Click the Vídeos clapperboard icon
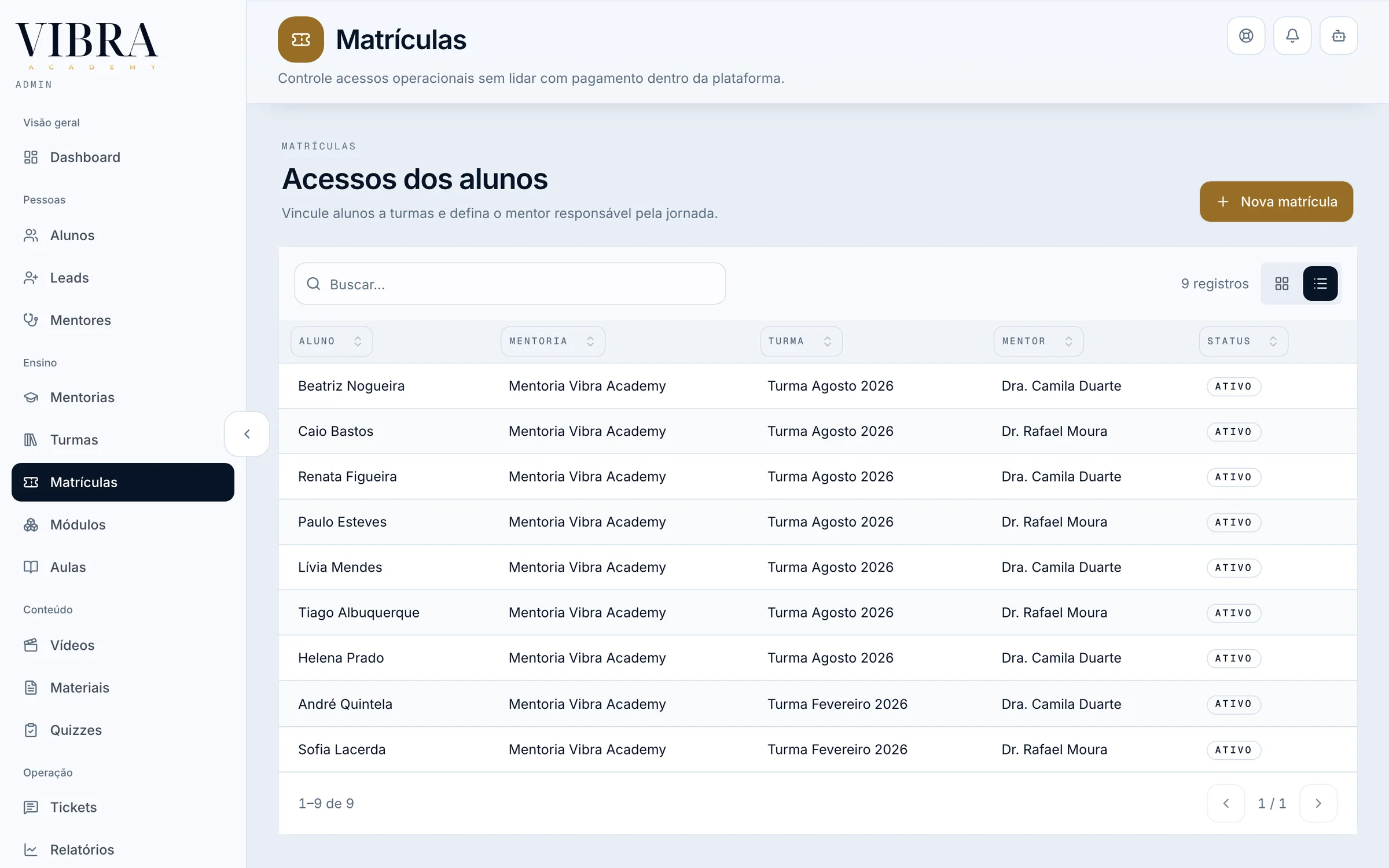 coord(31,645)
